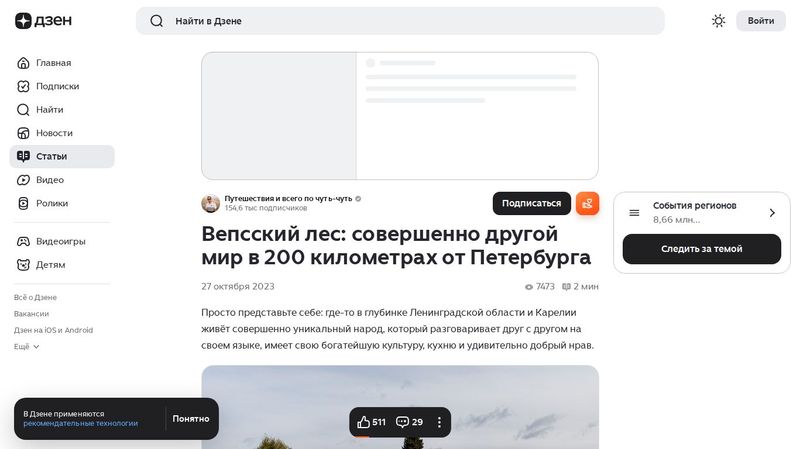
Task: Open the Детям section in the sidebar
Action: [x=50, y=265]
